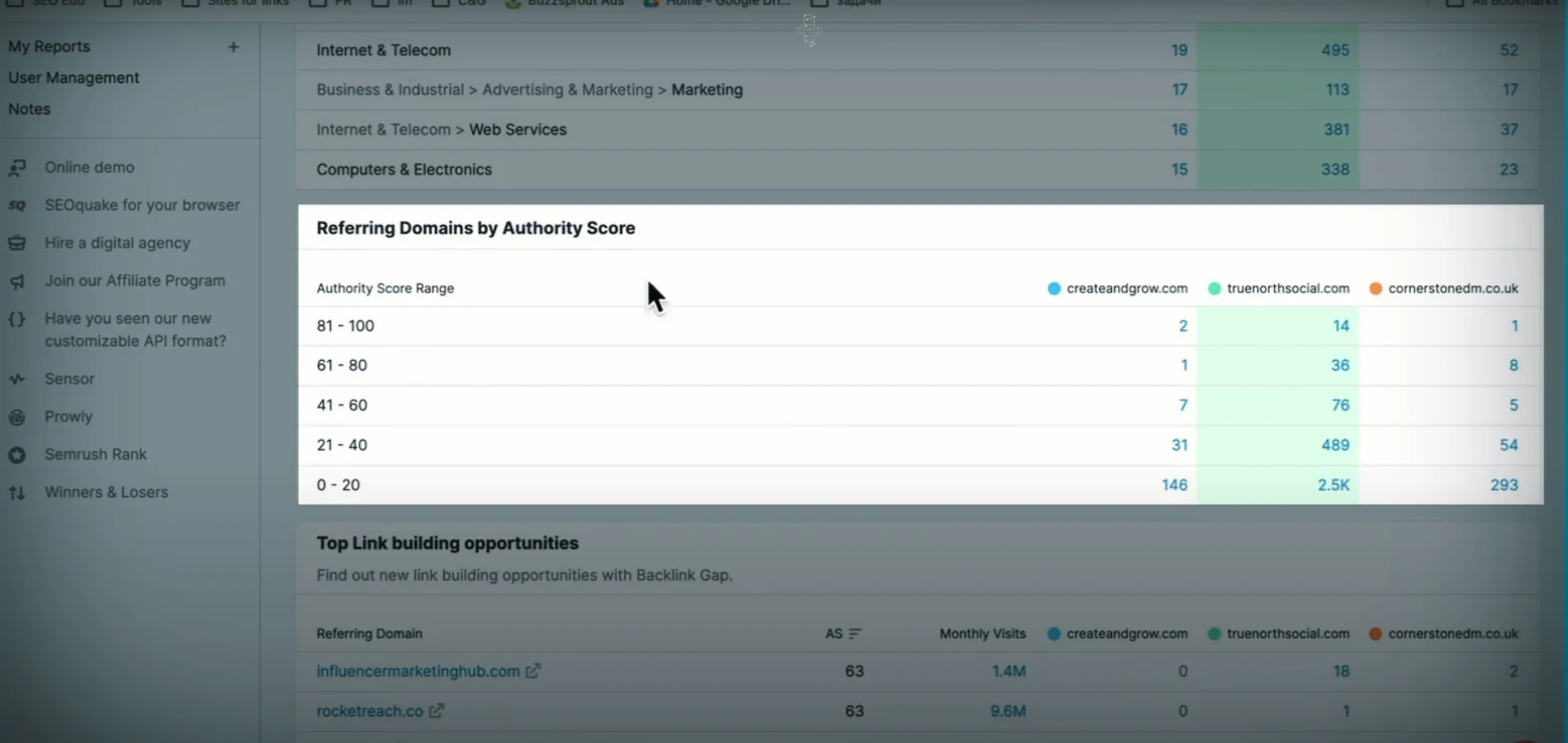Click Computers & Electronics category row
Image resolution: width=1568 pixels, height=743 pixels.
coord(918,170)
